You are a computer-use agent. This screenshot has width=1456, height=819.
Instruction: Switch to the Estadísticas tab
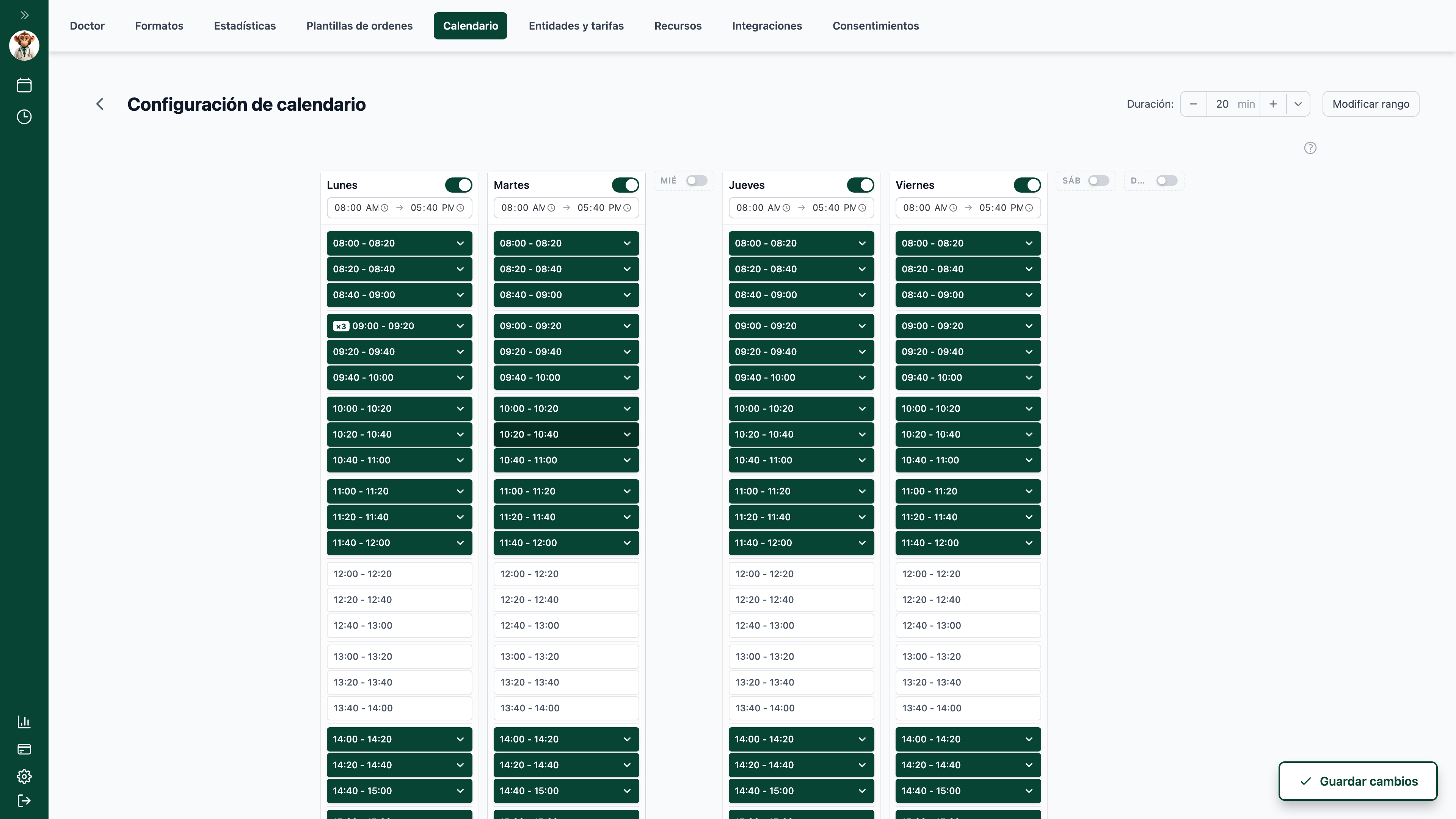pos(245,26)
